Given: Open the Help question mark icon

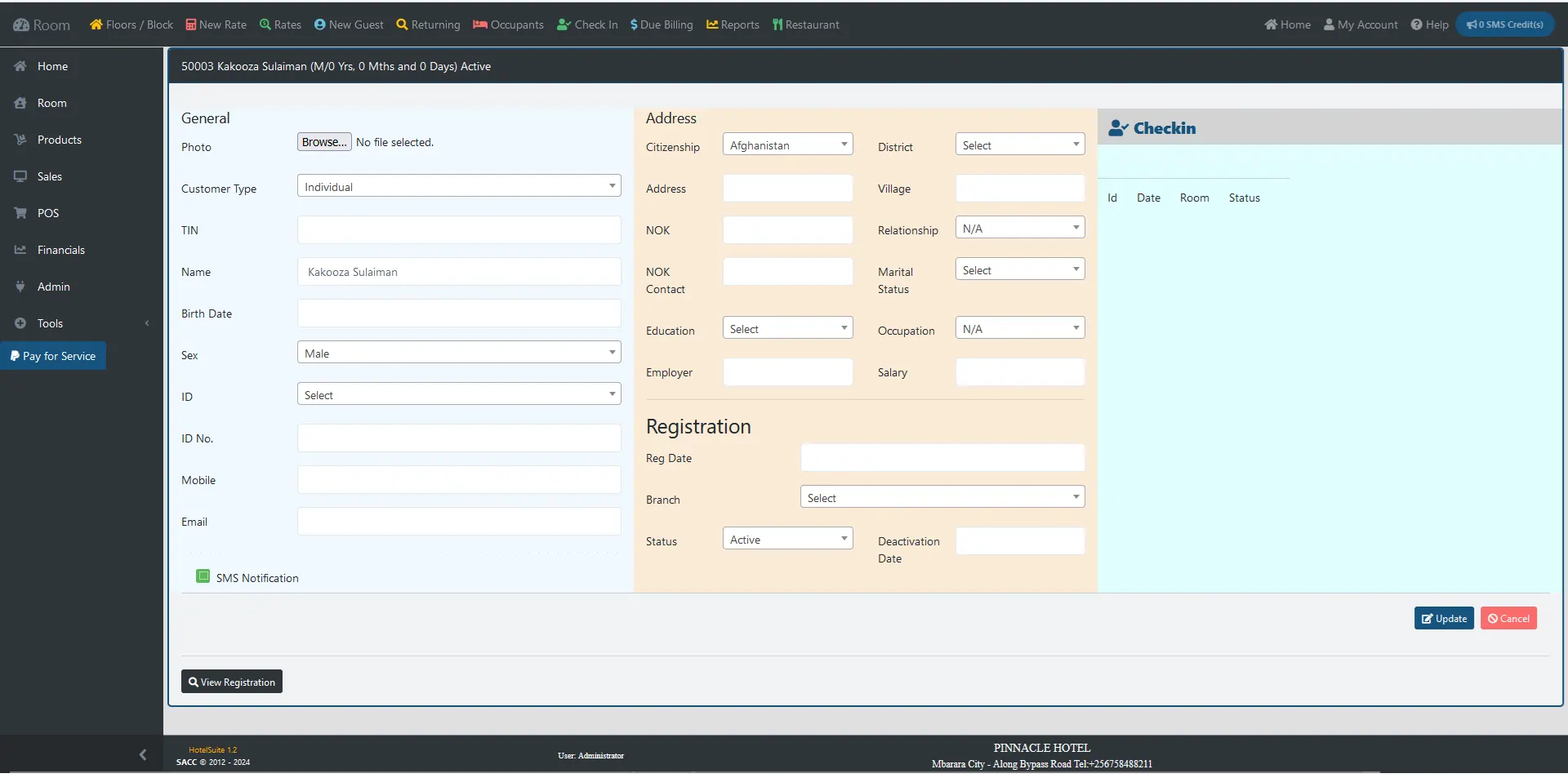Looking at the screenshot, I should tap(1417, 24).
